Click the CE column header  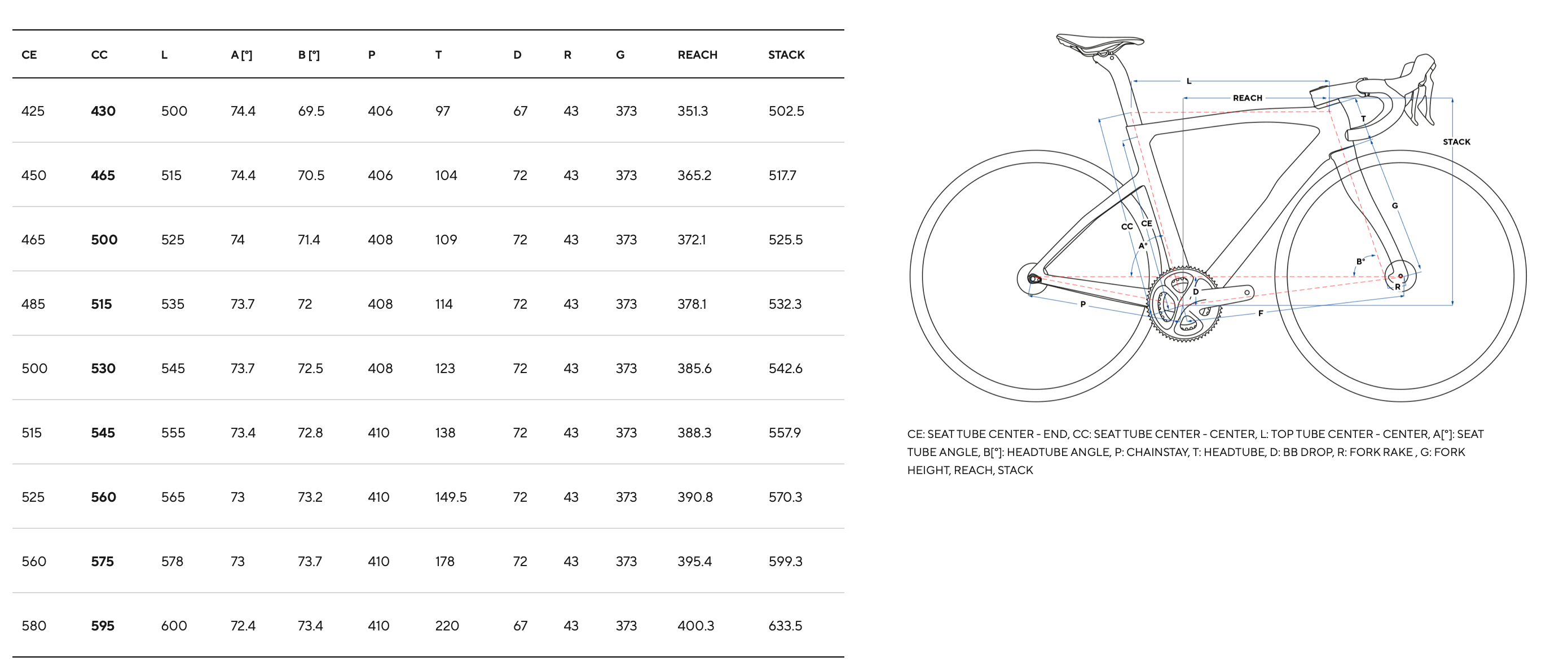coord(29,55)
